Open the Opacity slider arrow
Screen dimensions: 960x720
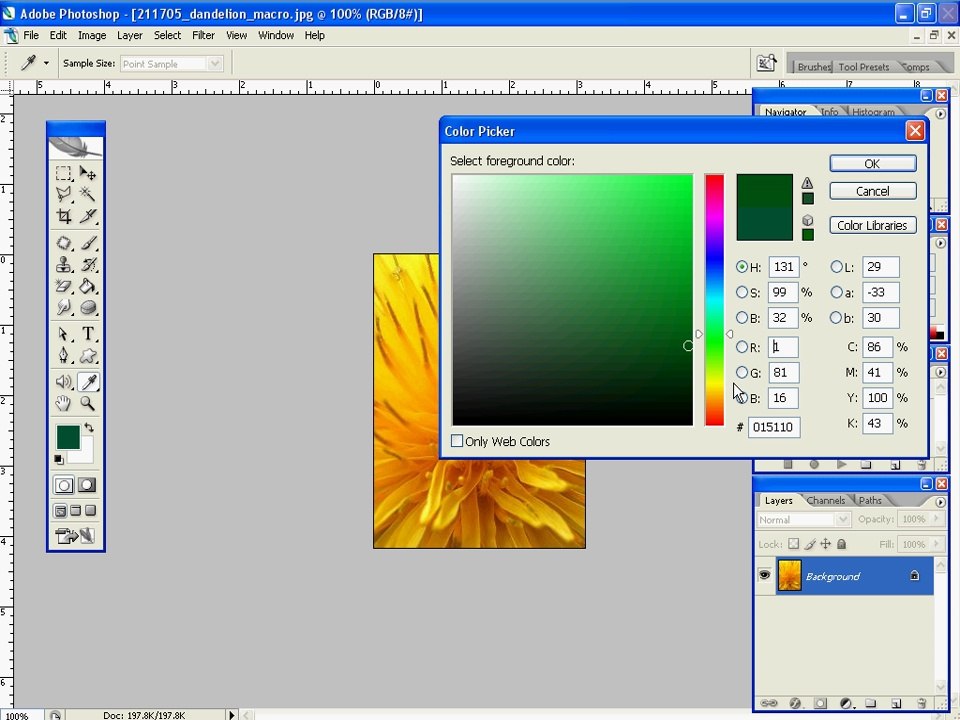click(x=936, y=519)
